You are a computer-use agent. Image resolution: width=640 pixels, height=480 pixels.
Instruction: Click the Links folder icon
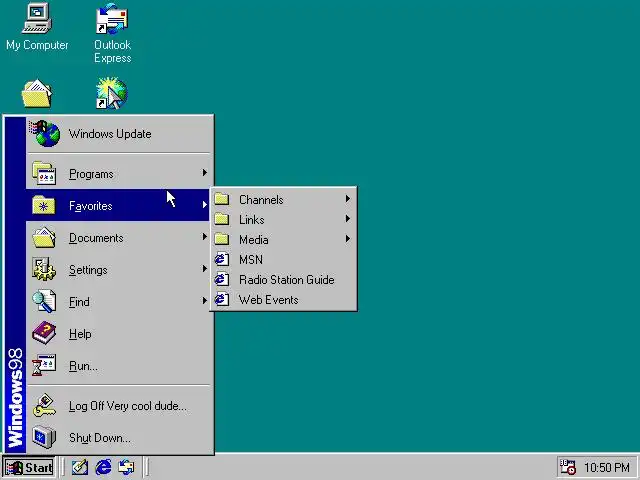(x=222, y=219)
